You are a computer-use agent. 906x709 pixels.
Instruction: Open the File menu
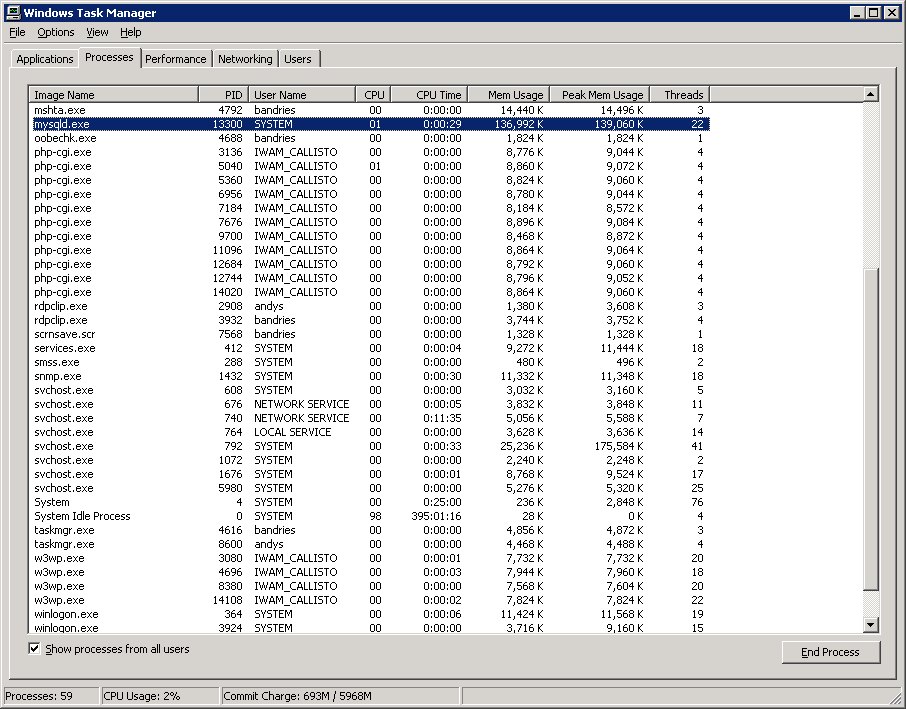(17, 33)
